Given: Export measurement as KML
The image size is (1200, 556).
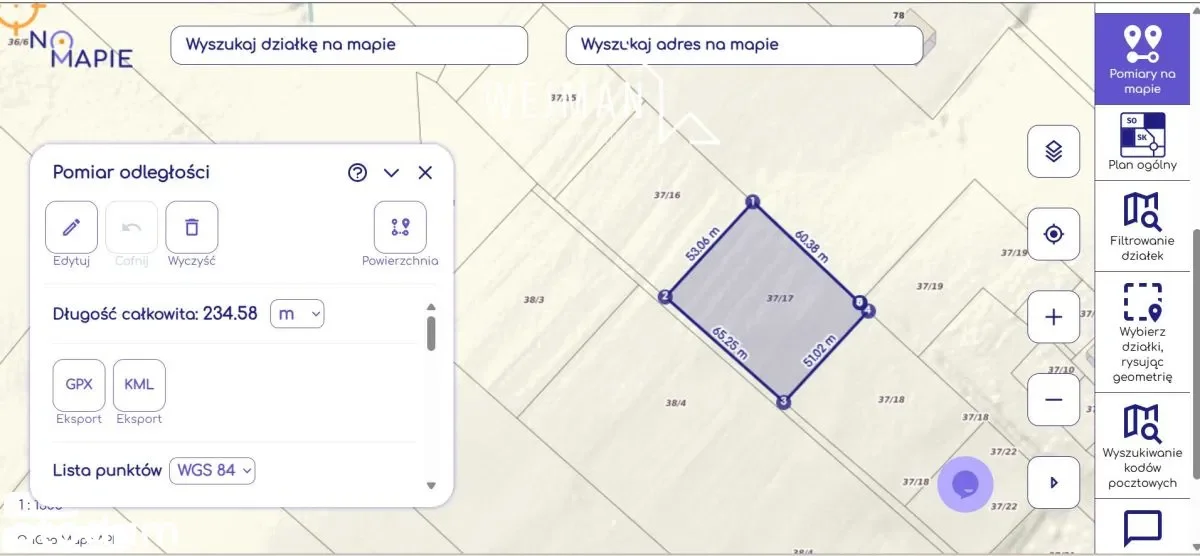Looking at the screenshot, I should 139,385.
